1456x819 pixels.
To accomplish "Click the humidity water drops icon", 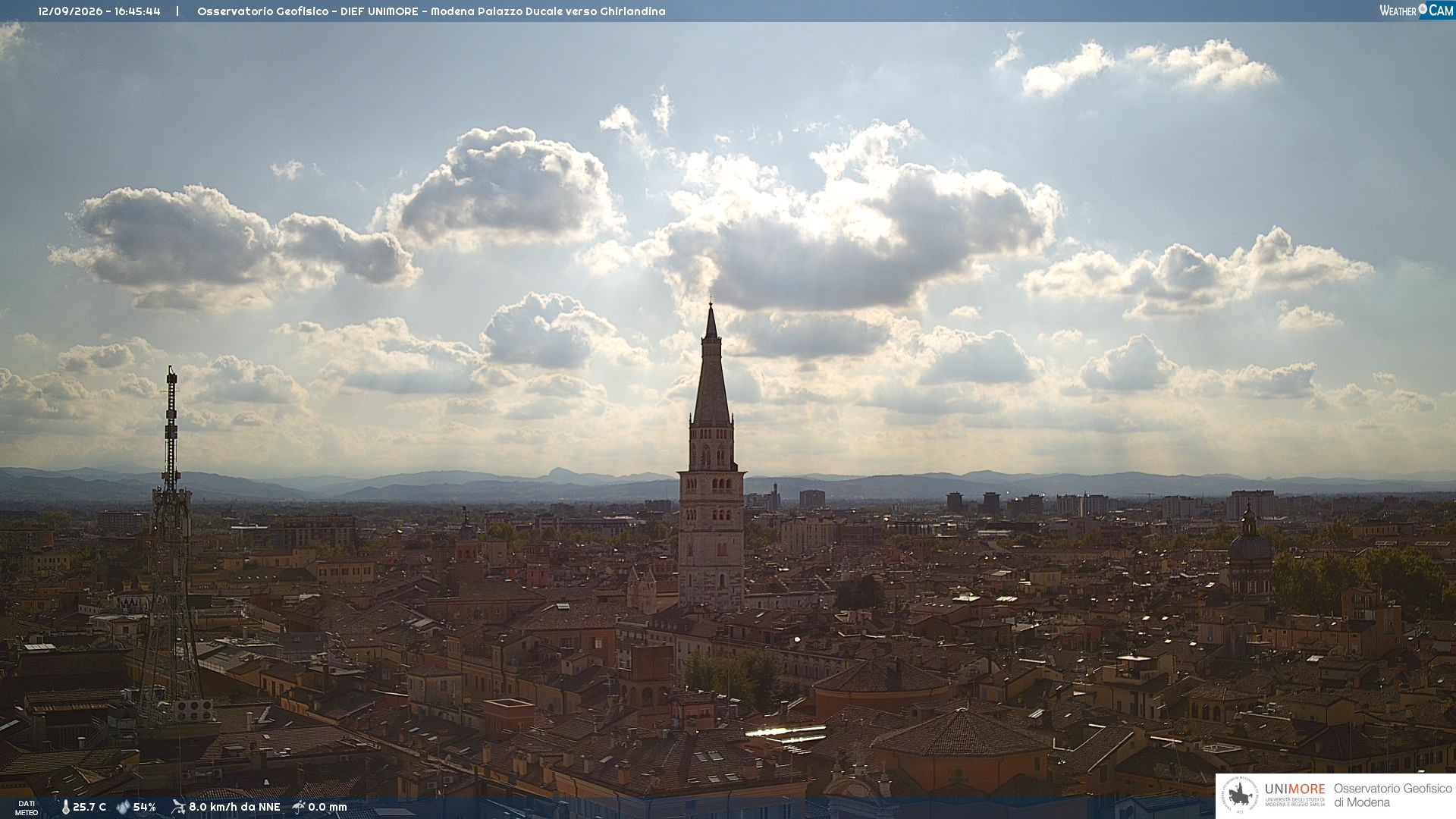I will coord(123,807).
